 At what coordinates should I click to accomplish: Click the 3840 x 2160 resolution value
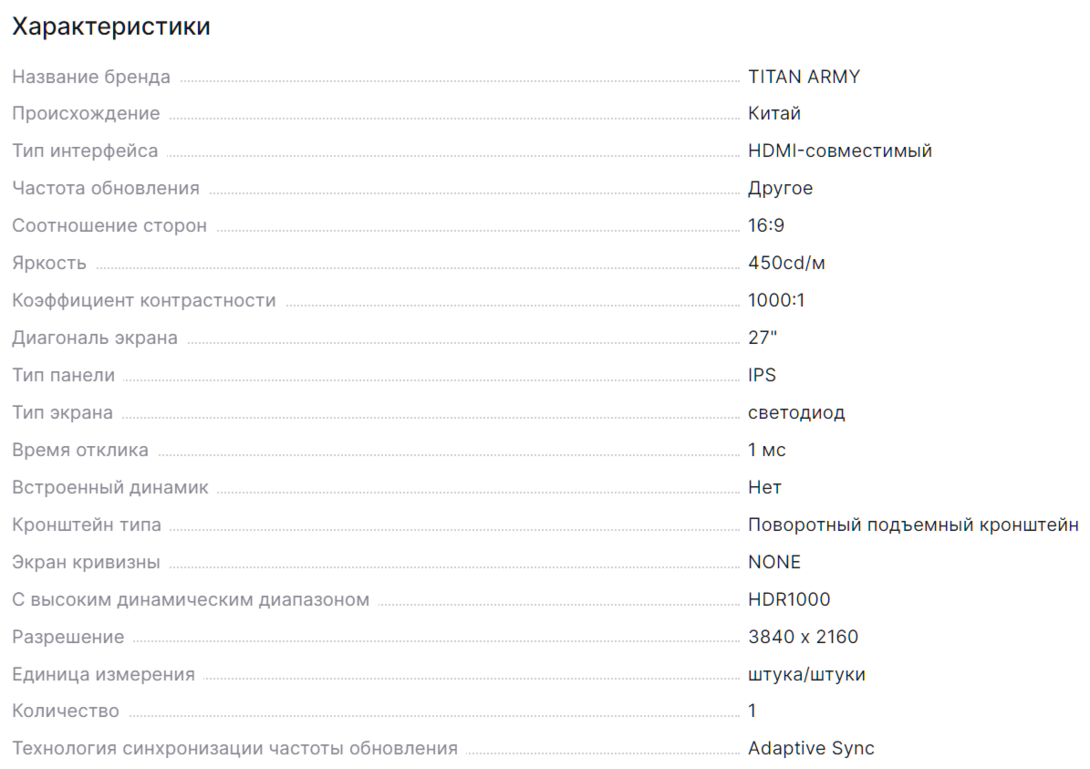tap(803, 637)
